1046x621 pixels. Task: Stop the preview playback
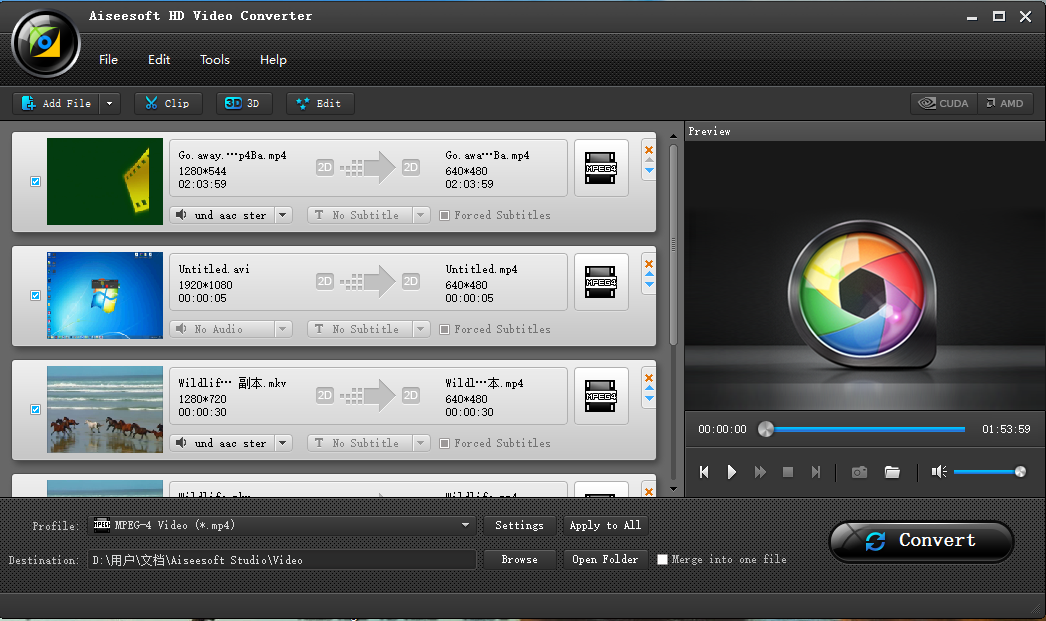788,472
